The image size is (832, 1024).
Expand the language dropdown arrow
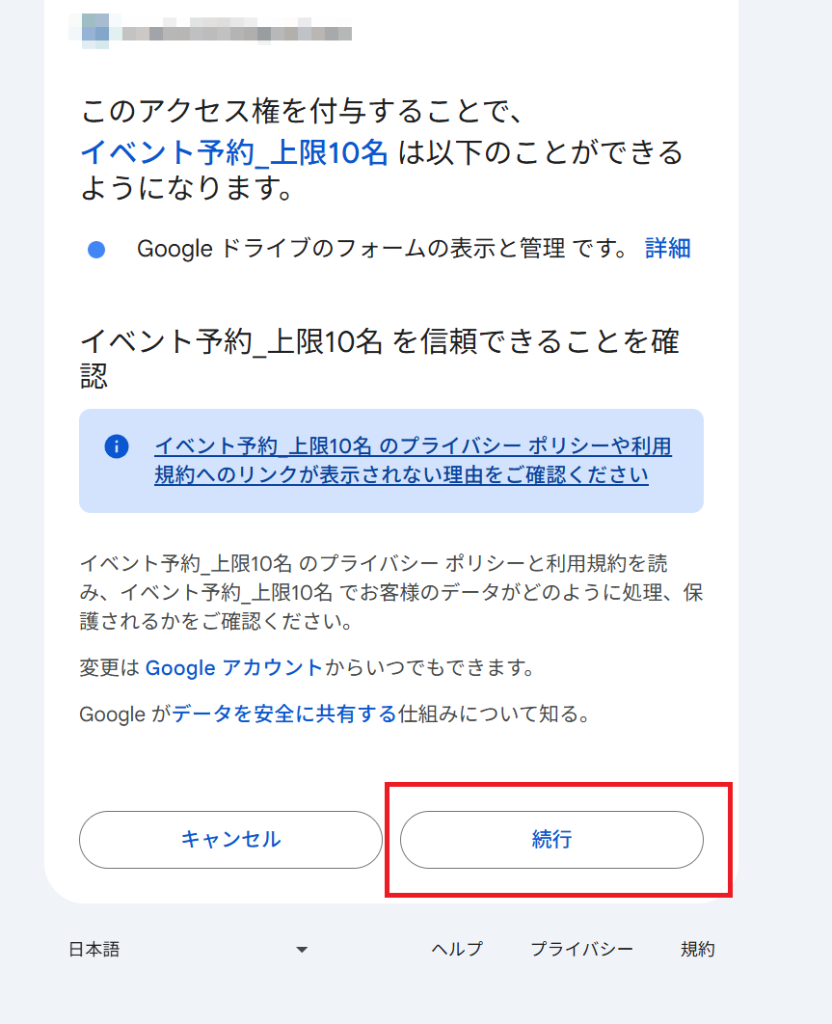302,950
